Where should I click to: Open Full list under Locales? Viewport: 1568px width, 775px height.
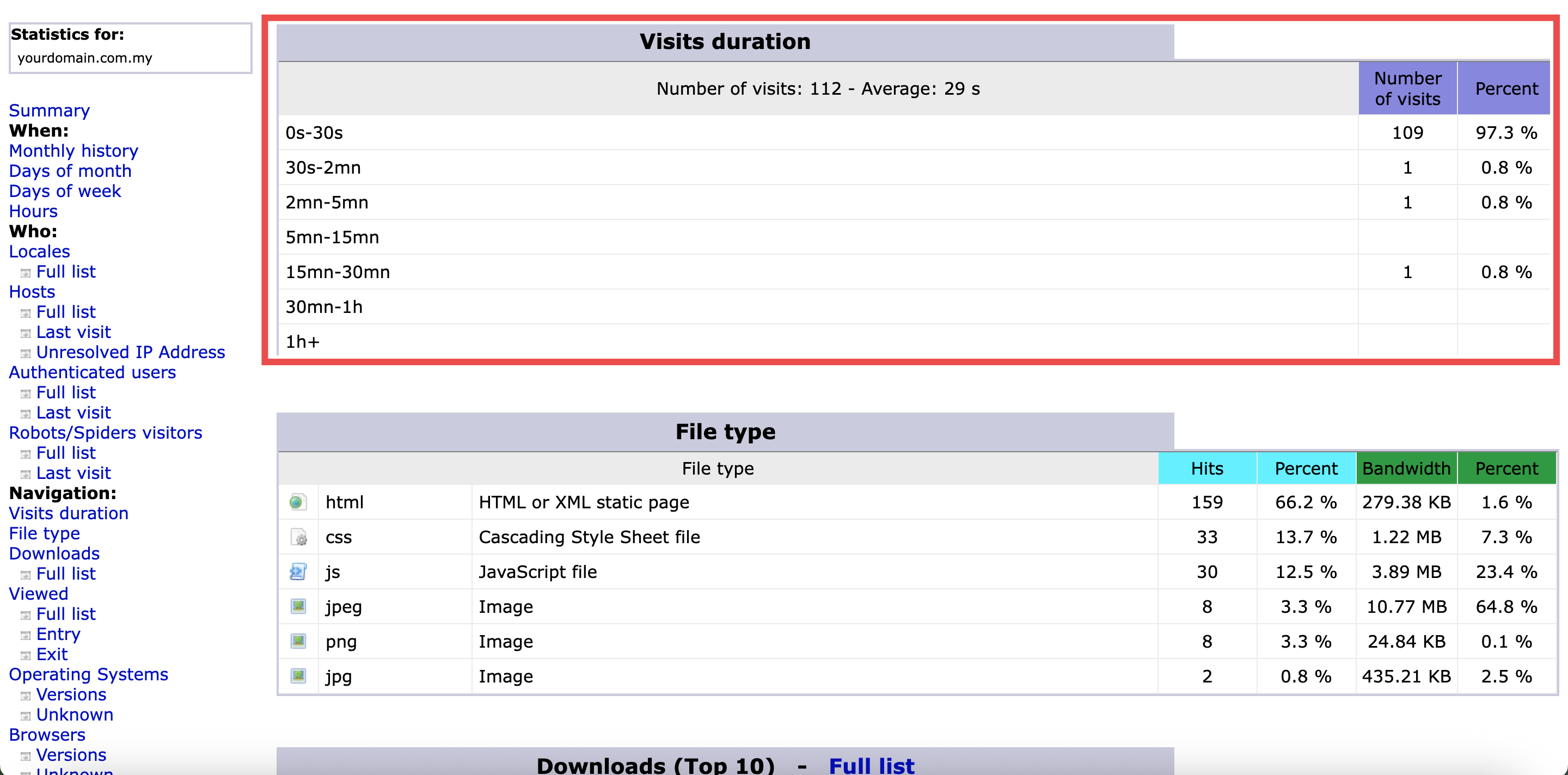(x=66, y=272)
